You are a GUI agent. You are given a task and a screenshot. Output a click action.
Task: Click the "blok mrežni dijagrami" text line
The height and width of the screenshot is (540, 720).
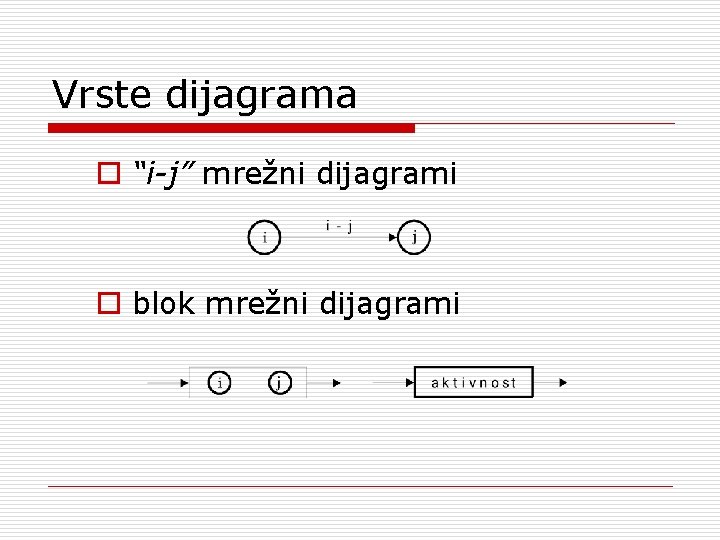296,302
